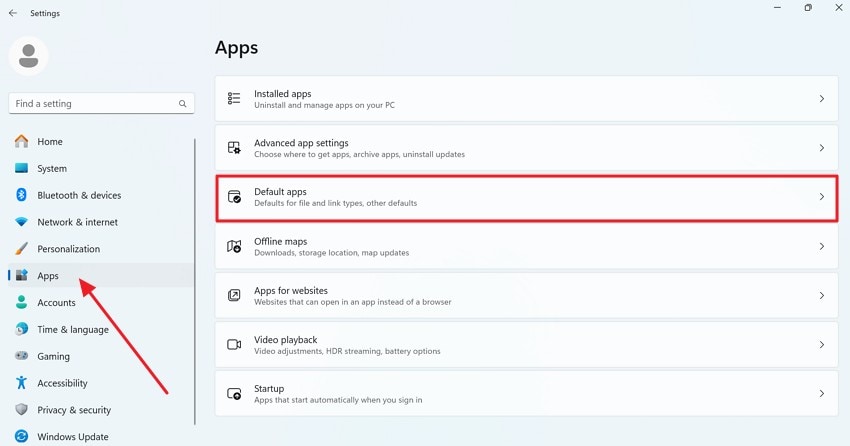Open Apps for websites chevron arrow
The image size is (850, 446).
822,295
